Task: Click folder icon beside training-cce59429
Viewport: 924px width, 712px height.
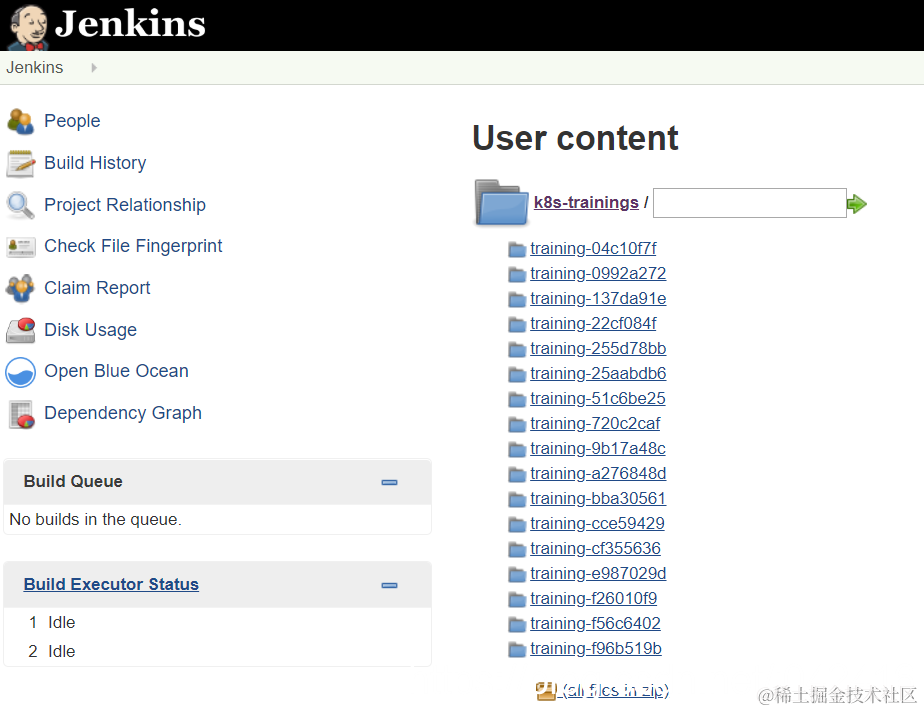Action: click(x=517, y=524)
